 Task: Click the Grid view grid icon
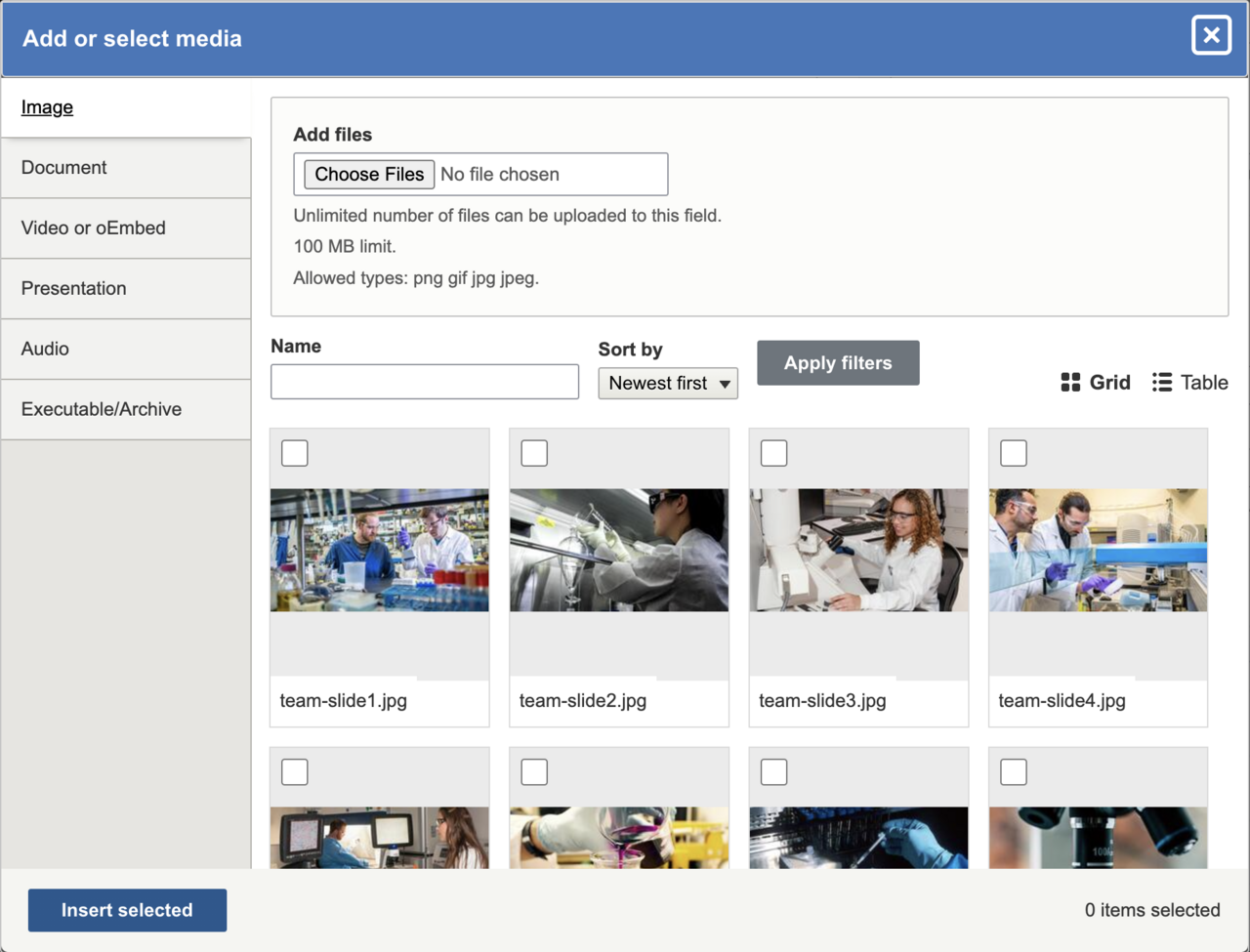tap(1069, 382)
